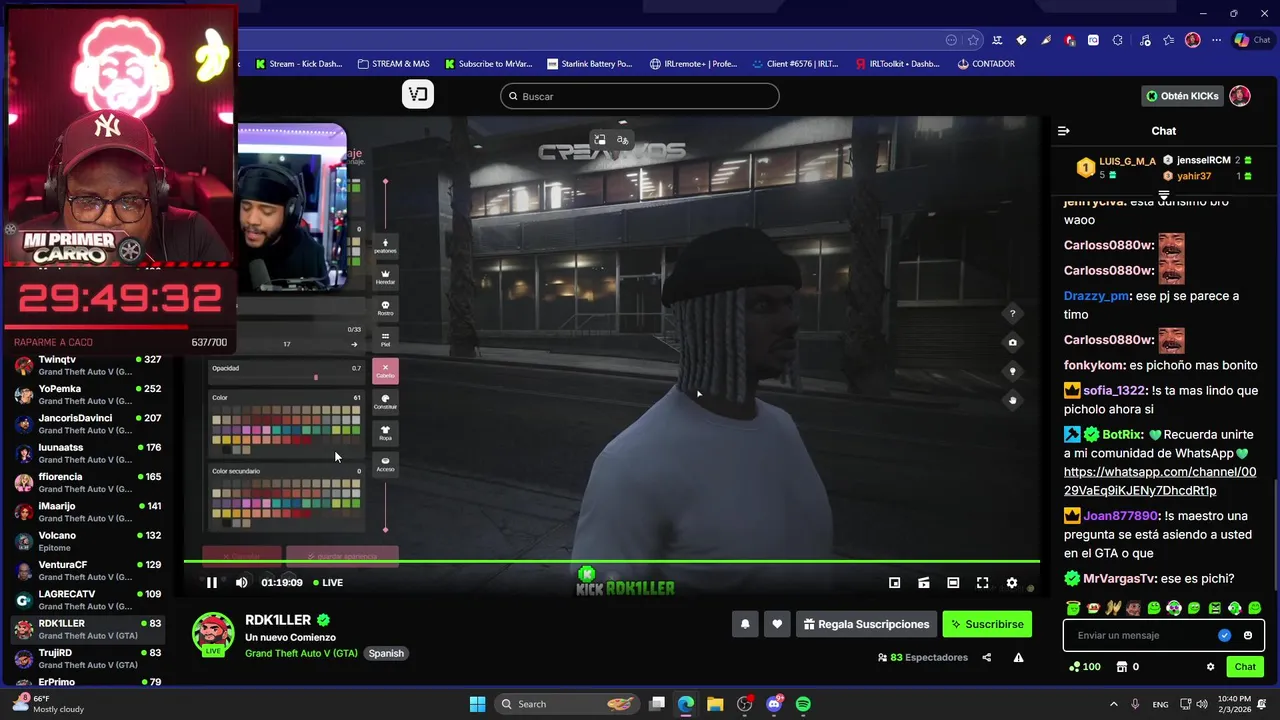Add page to favorites star icon
This screenshot has height=720, width=1280.
click(x=973, y=40)
